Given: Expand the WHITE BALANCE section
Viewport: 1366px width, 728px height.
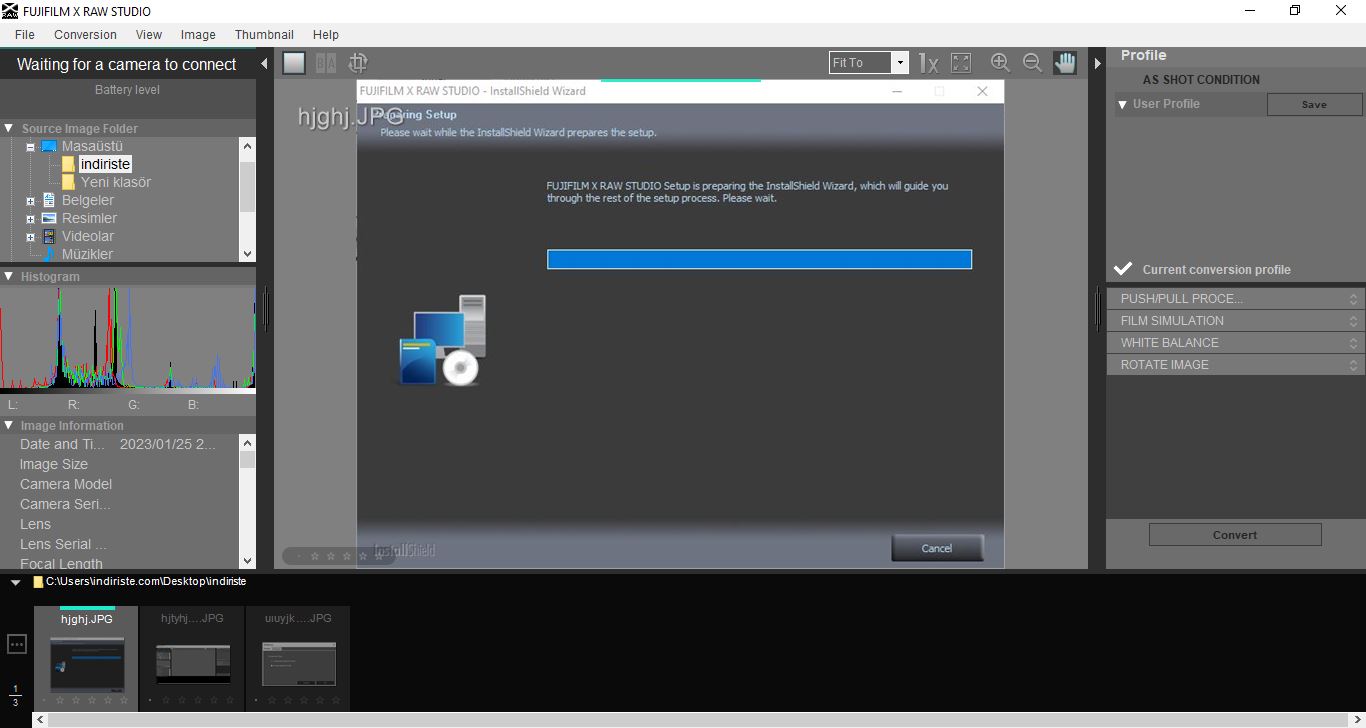Looking at the screenshot, I should pos(1235,343).
